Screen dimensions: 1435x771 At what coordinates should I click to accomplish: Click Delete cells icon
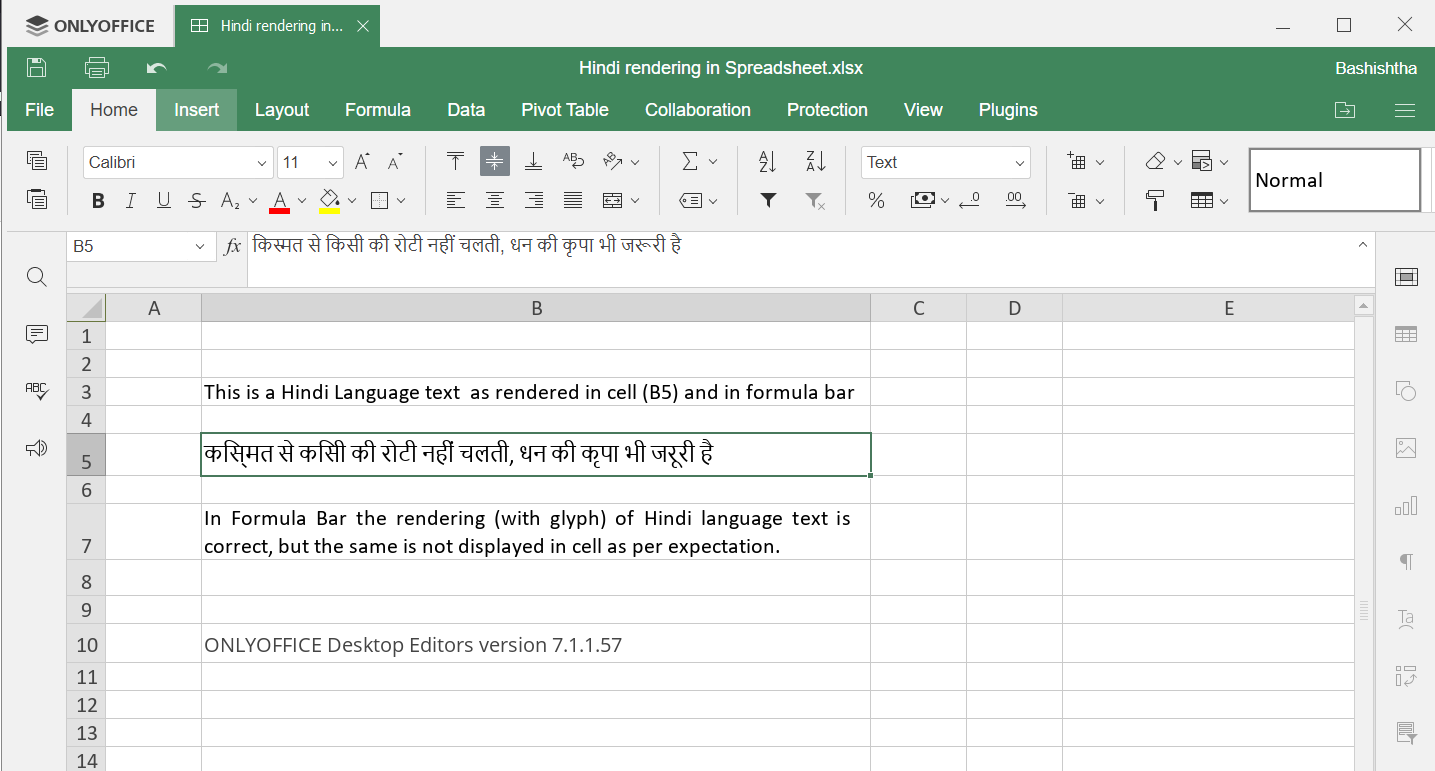tap(1077, 201)
